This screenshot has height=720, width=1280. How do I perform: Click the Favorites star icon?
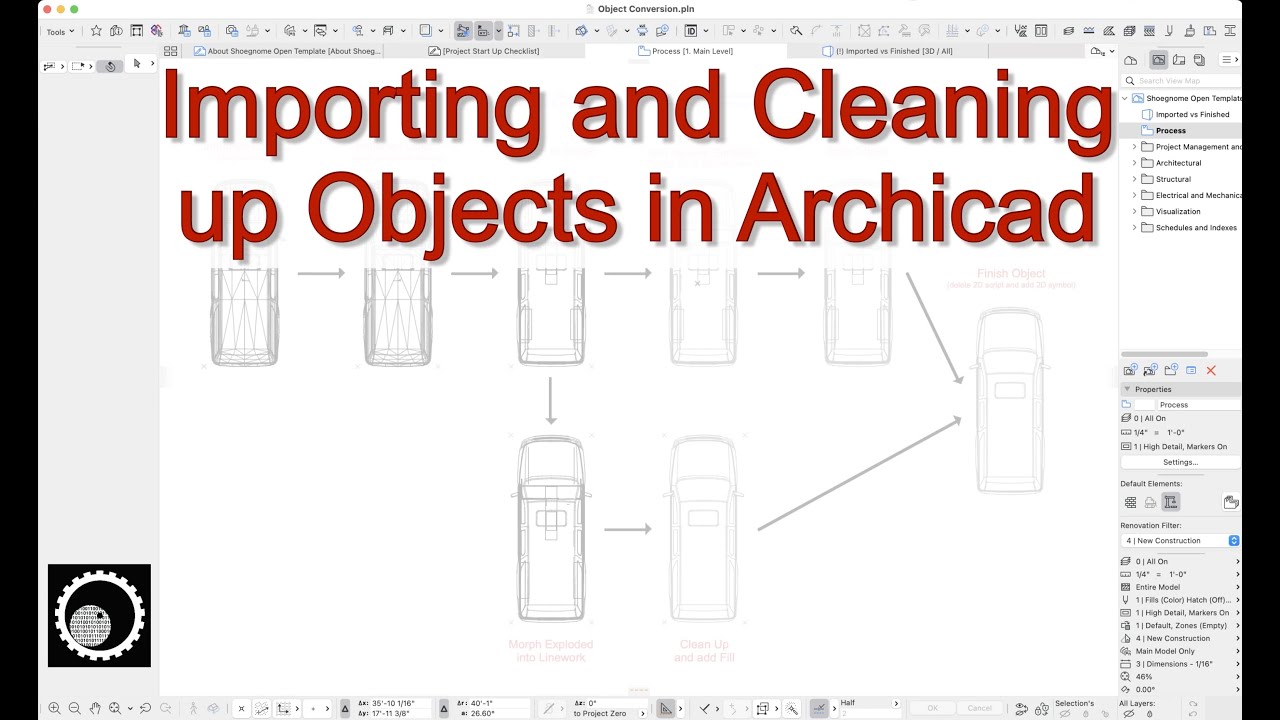point(96,31)
